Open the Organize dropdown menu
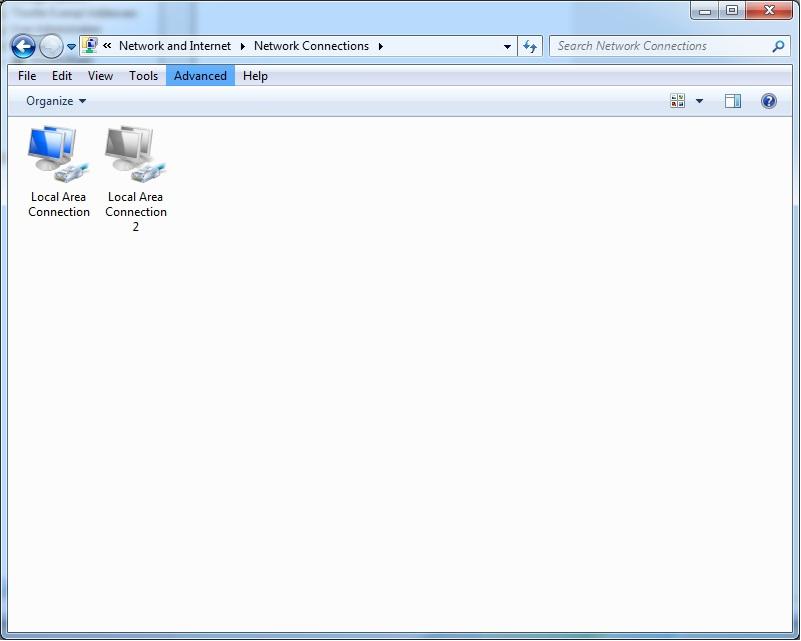Viewport: 801px width, 641px height. click(52, 100)
